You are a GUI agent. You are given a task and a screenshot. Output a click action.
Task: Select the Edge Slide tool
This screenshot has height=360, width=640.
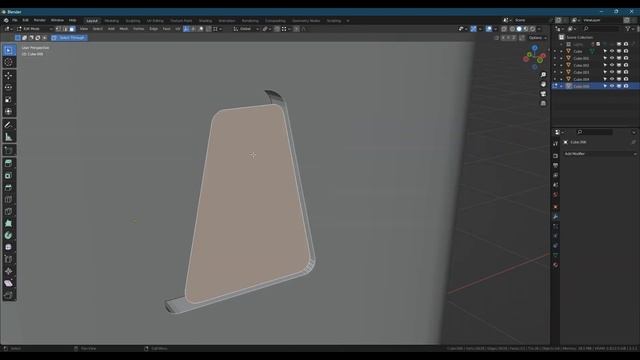pos(9,259)
